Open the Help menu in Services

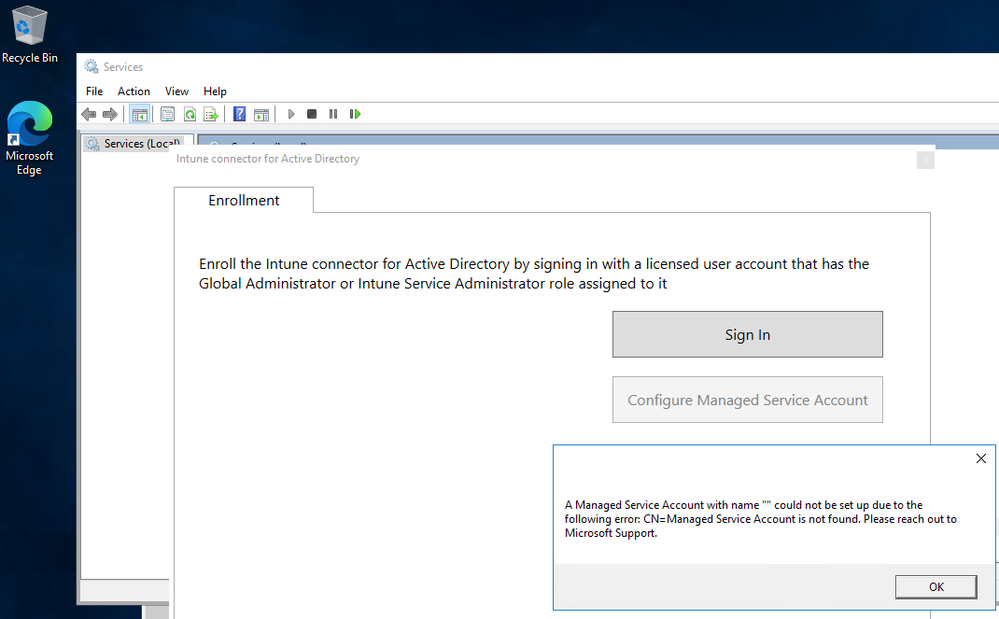pos(215,91)
